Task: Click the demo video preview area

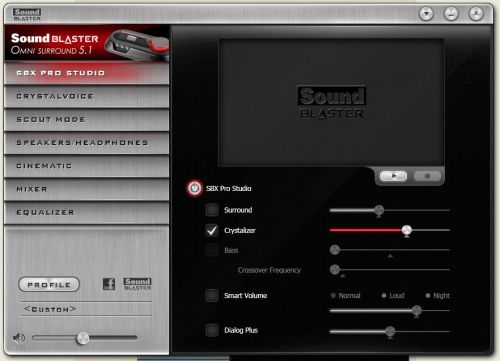Action: click(331, 102)
